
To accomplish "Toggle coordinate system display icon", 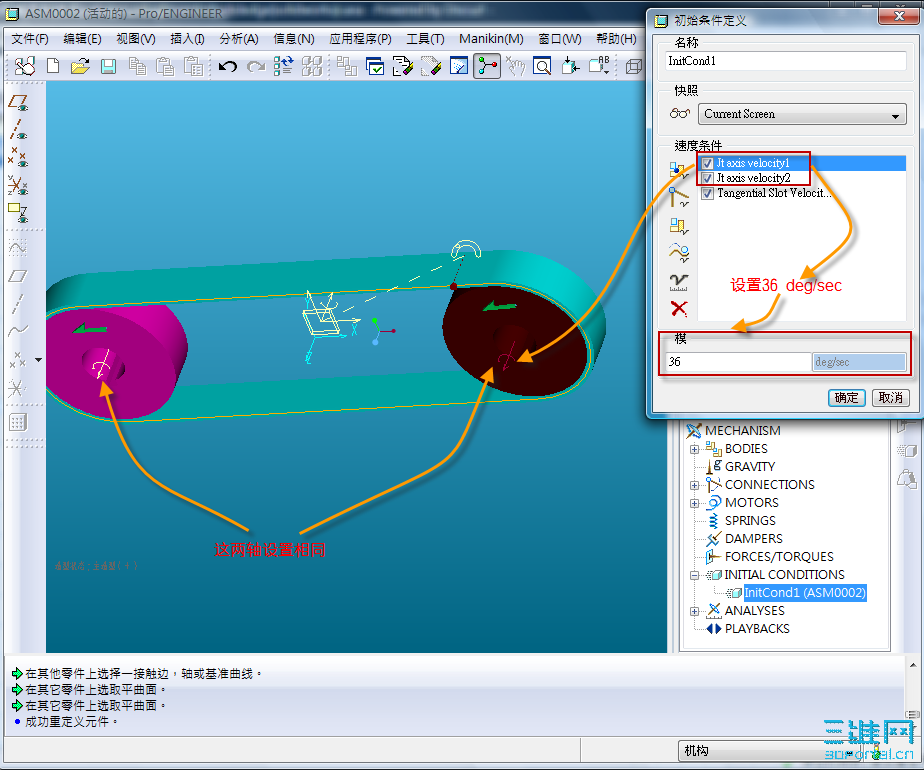I will coord(18,186).
